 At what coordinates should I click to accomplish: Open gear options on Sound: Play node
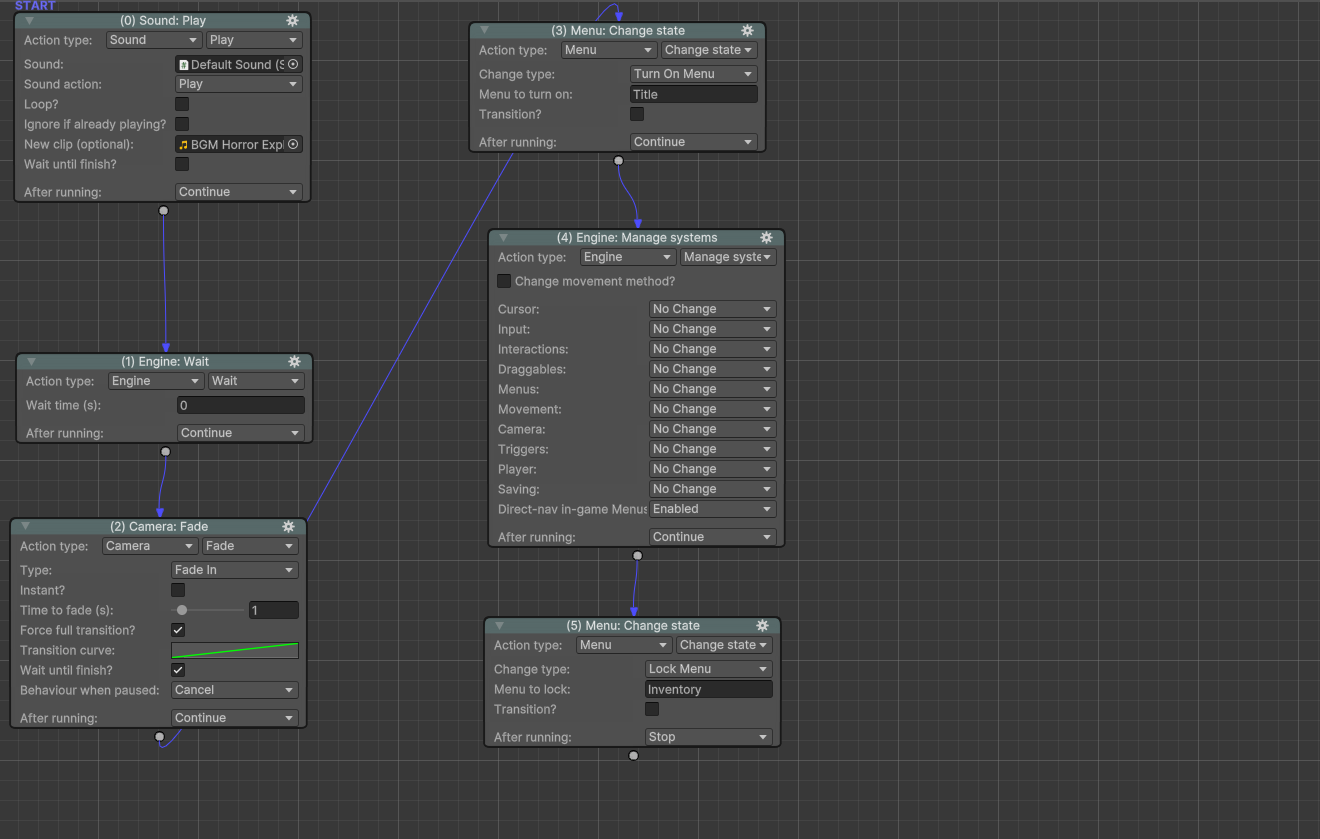pos(292,20)
